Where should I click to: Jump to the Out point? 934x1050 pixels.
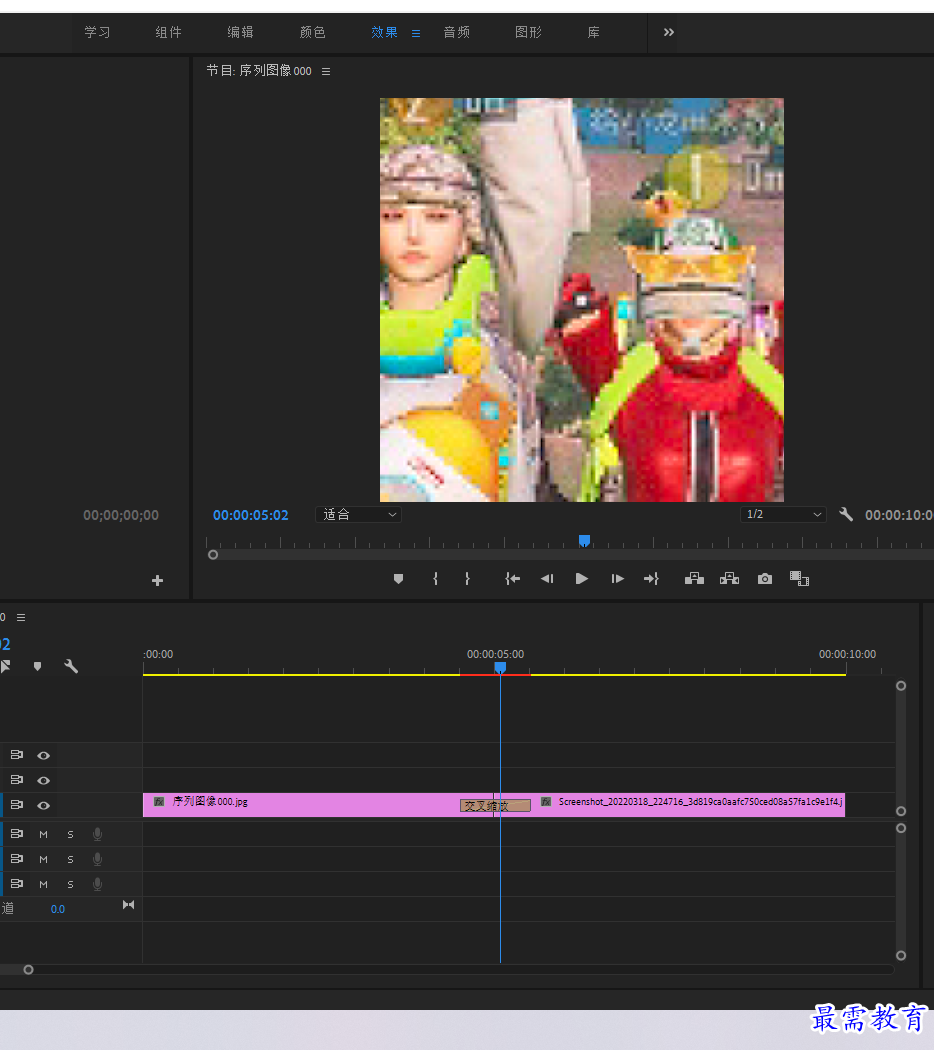(x=651, y=579)
